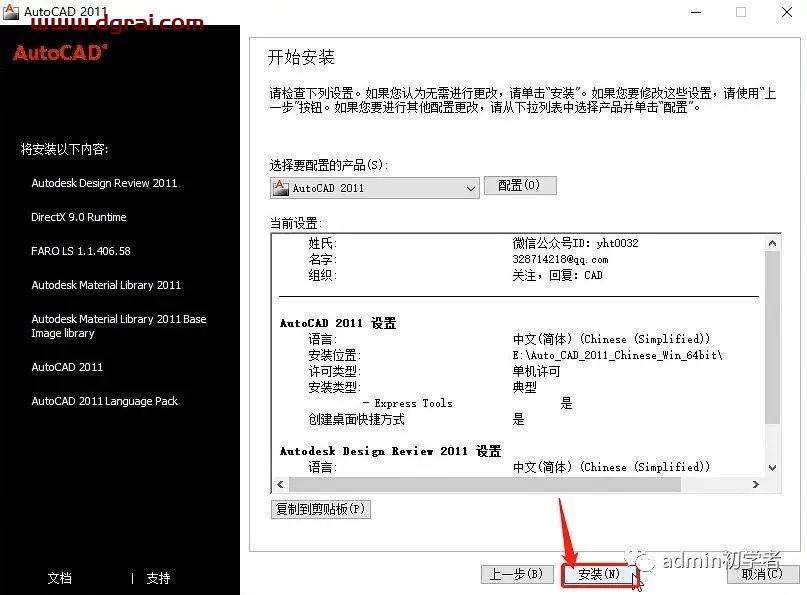Click the '微信公众号ID: yht0032' value

click(x=575, y=243)
